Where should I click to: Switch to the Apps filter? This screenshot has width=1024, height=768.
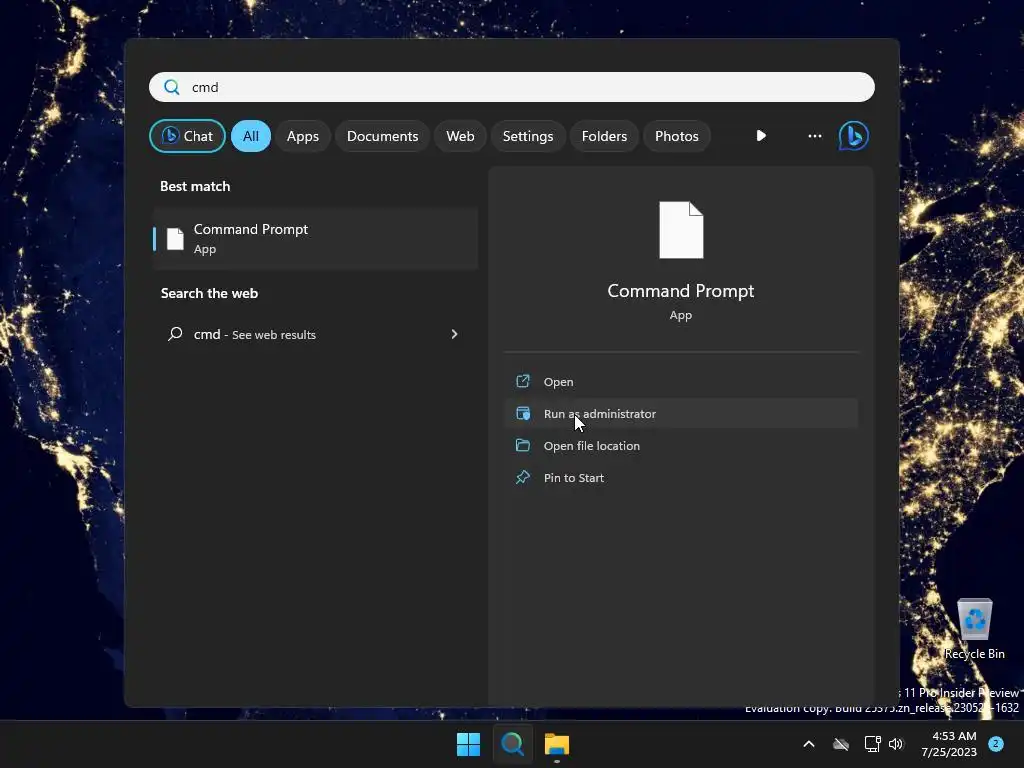click(x=302, y=136)
